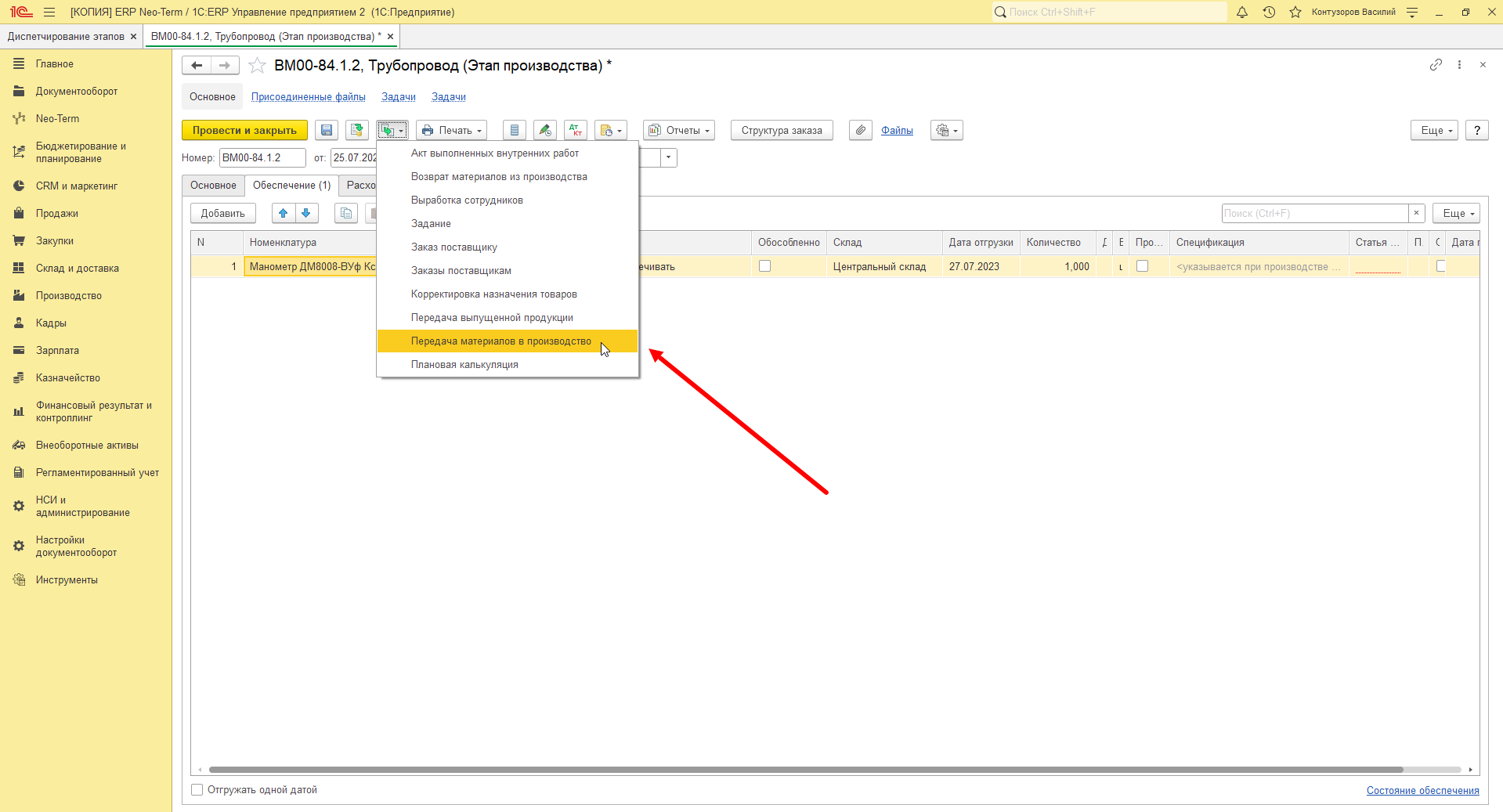Toggle the Про... column checkbox in row 1

1143,266
